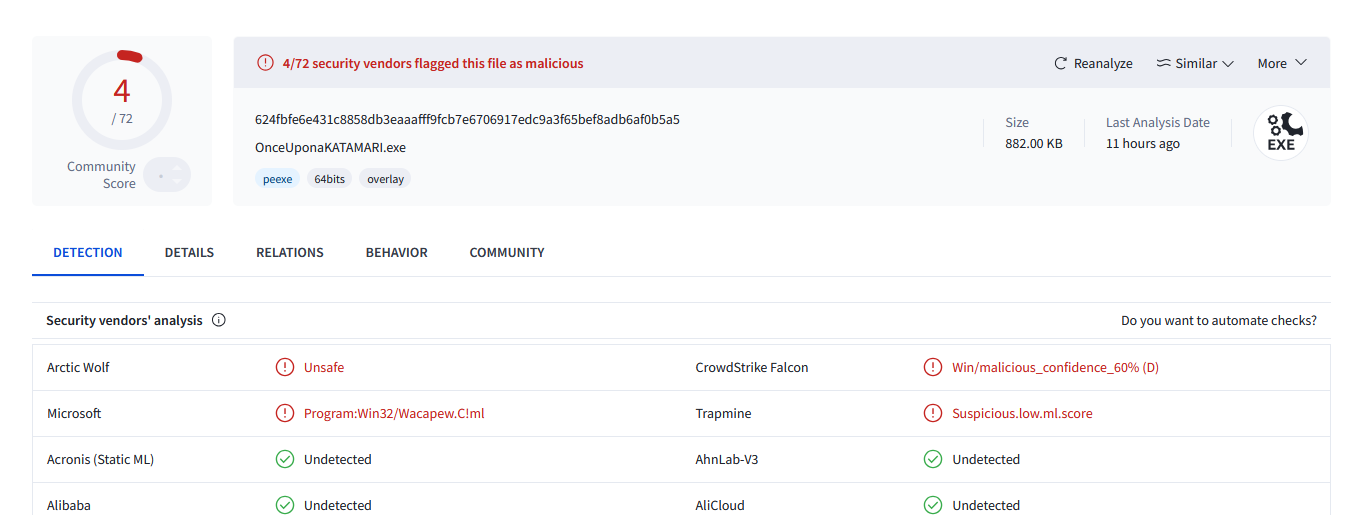
Task: Click the Unsafe result for Arctic Wolf
Action: pyautogui.click(x=324, y=367)
